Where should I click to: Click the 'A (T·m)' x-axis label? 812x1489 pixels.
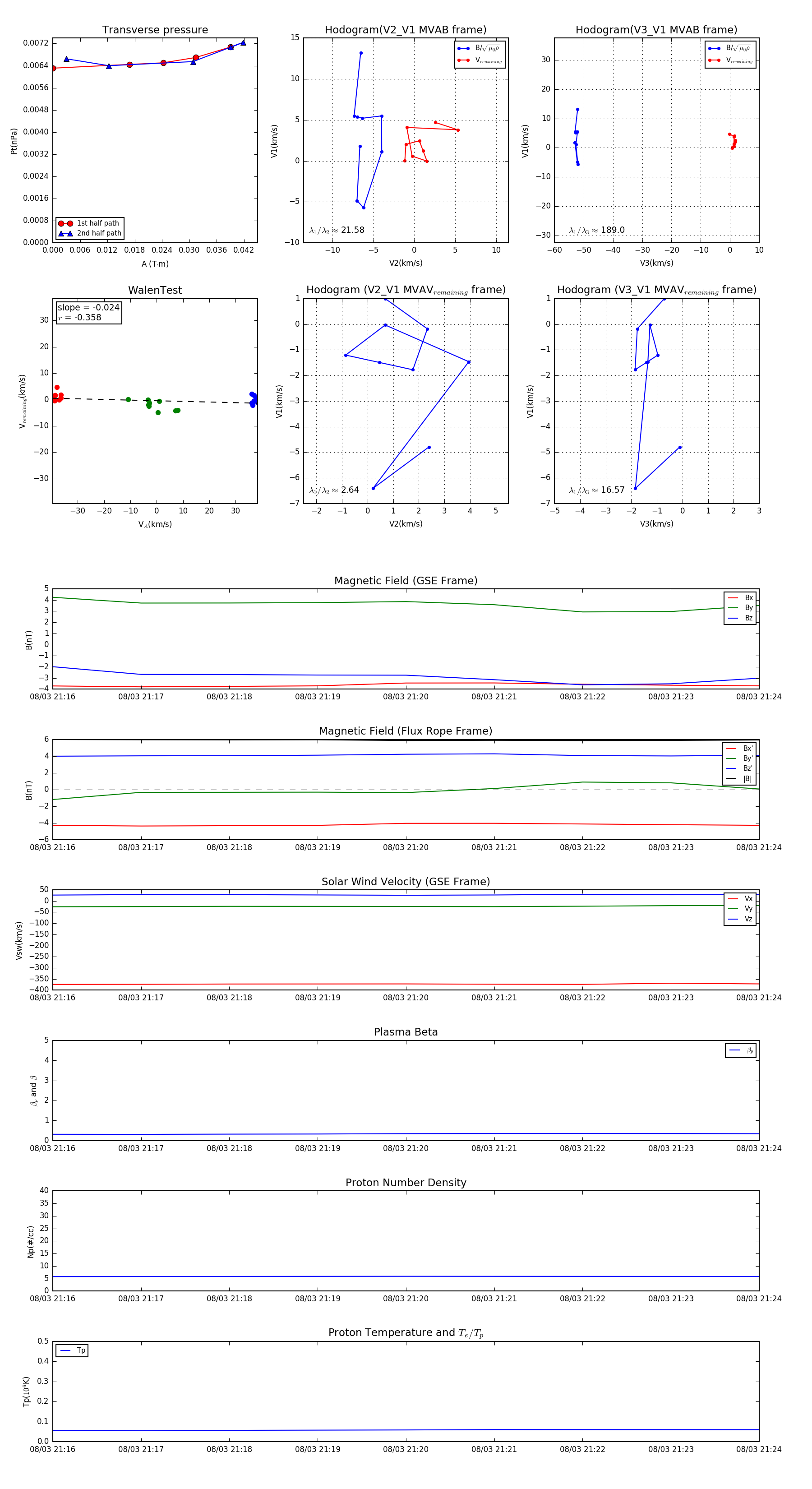[155, 264]
